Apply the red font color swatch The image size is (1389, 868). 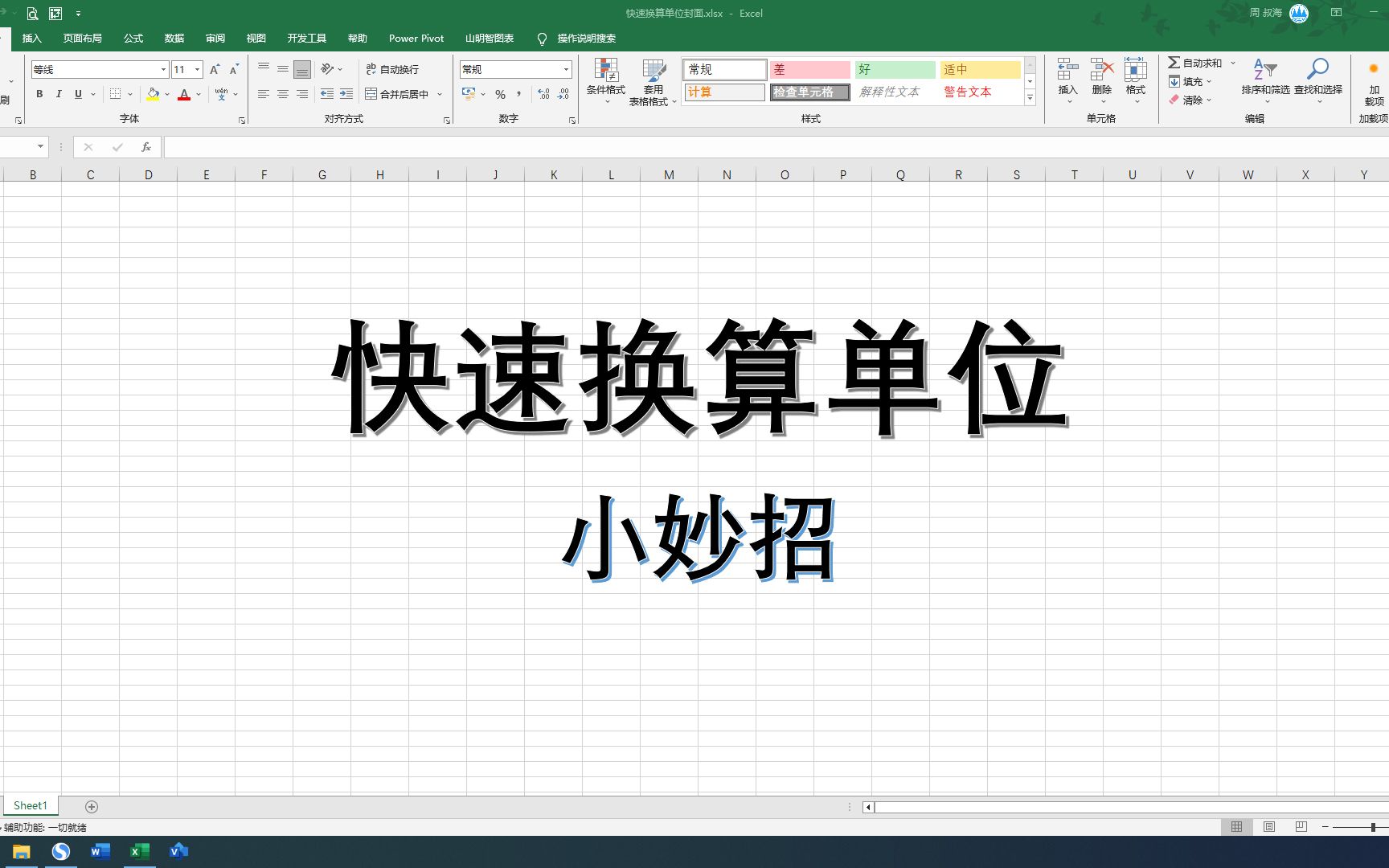(x=184, y=94)
